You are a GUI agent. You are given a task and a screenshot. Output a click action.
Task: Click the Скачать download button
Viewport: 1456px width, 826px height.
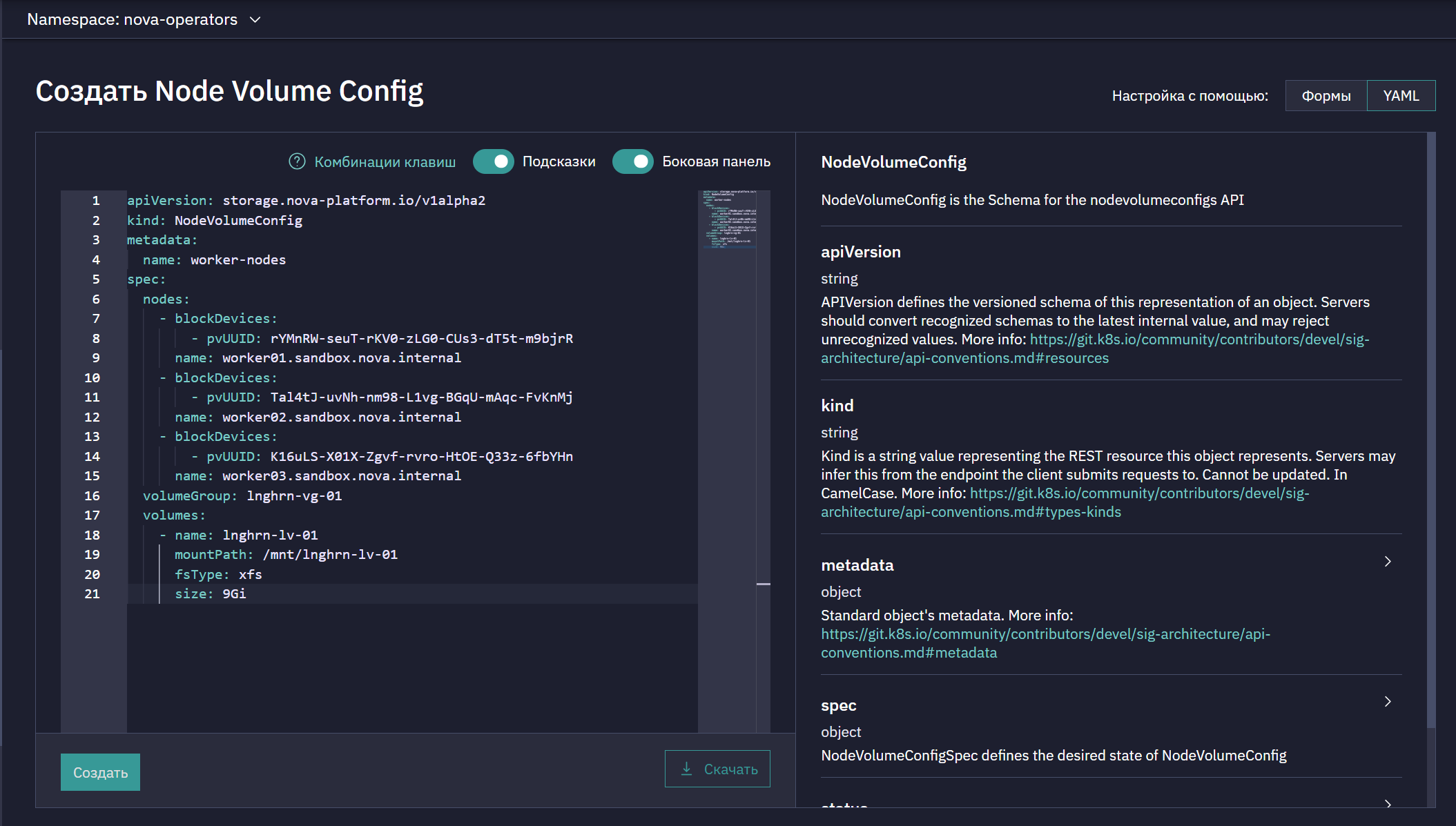[717, 769]
